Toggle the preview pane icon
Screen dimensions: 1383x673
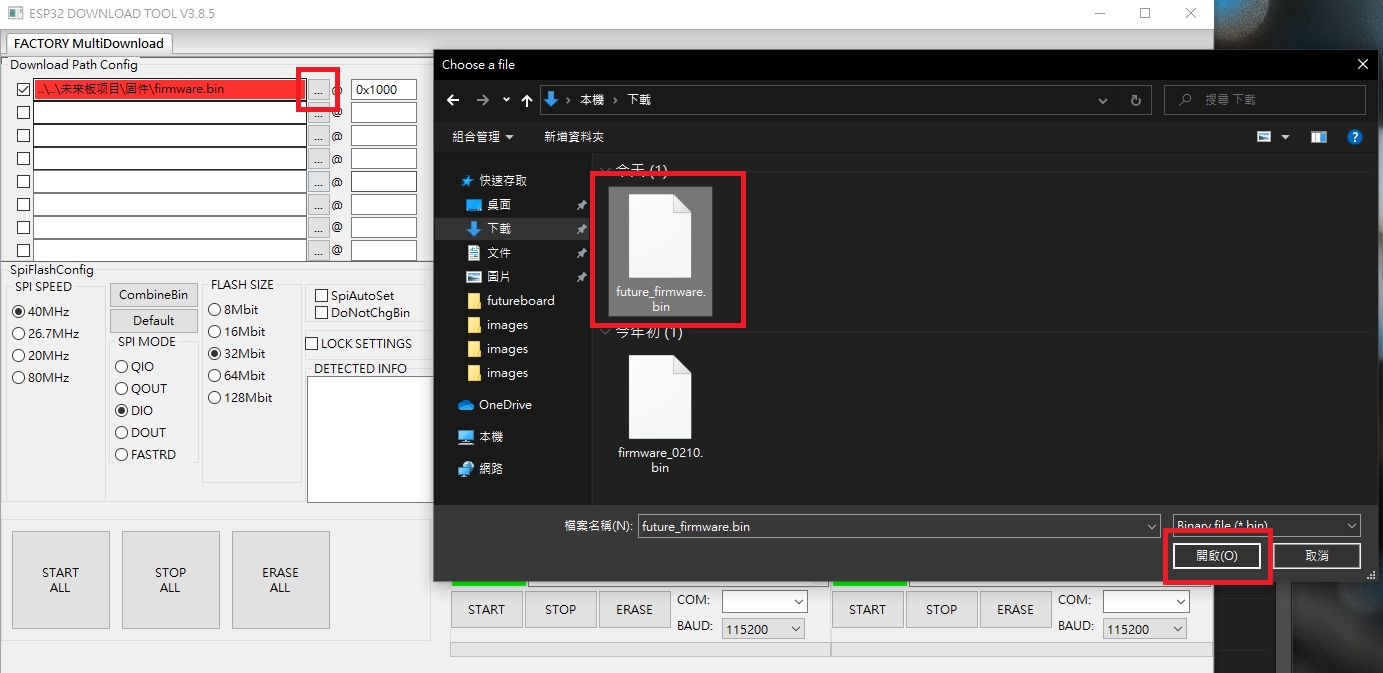(x=1318, y=137)
